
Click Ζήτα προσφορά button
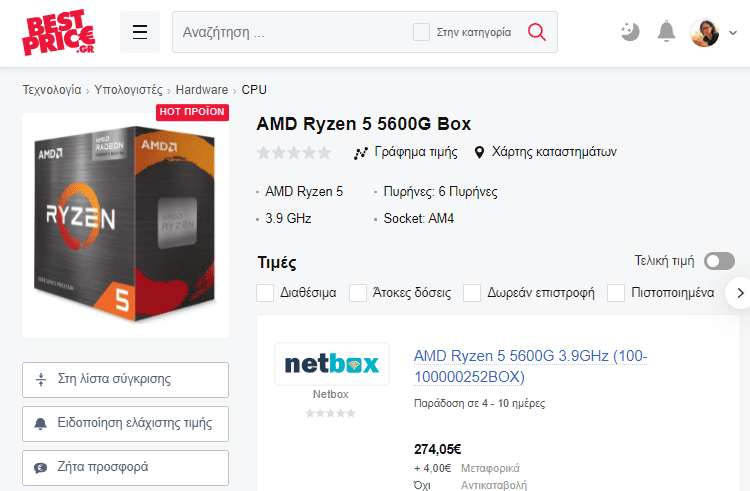pyautogui.click(x=125, y=468)
